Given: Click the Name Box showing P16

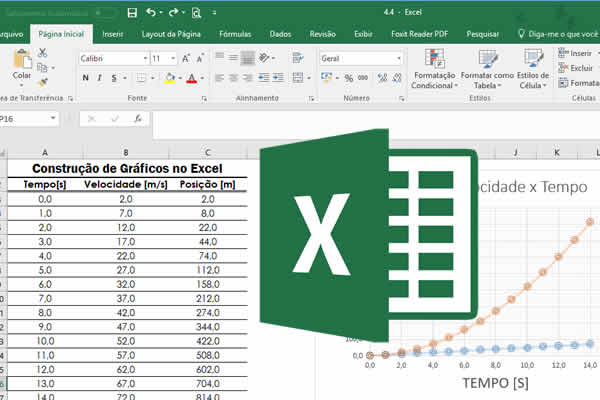Looking at the screenshot, I should pos(30,118).
